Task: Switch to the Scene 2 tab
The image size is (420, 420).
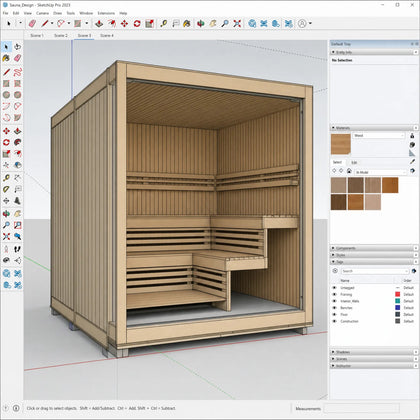Action: tap(61, 35)
